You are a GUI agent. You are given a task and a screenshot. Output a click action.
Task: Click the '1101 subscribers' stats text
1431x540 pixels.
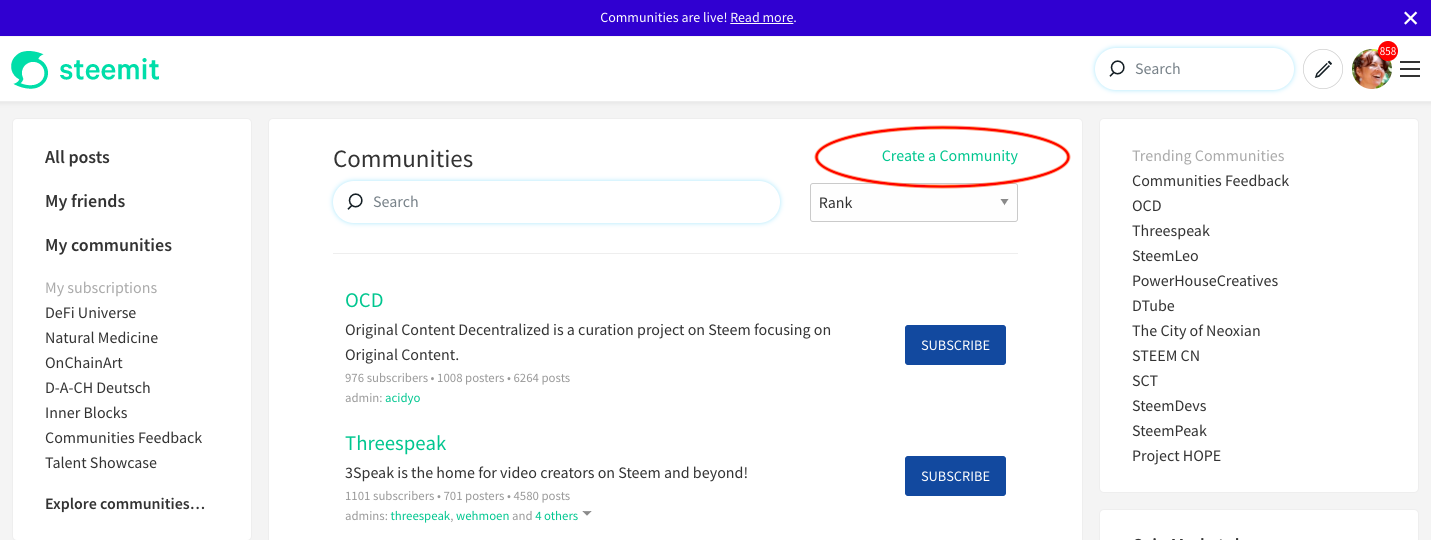pyautogui.click(x=389, y=496)
